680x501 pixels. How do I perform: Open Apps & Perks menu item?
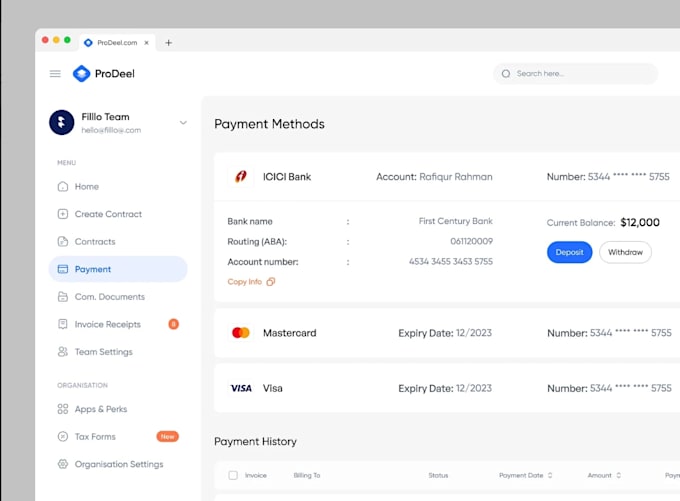coord(118,409)
